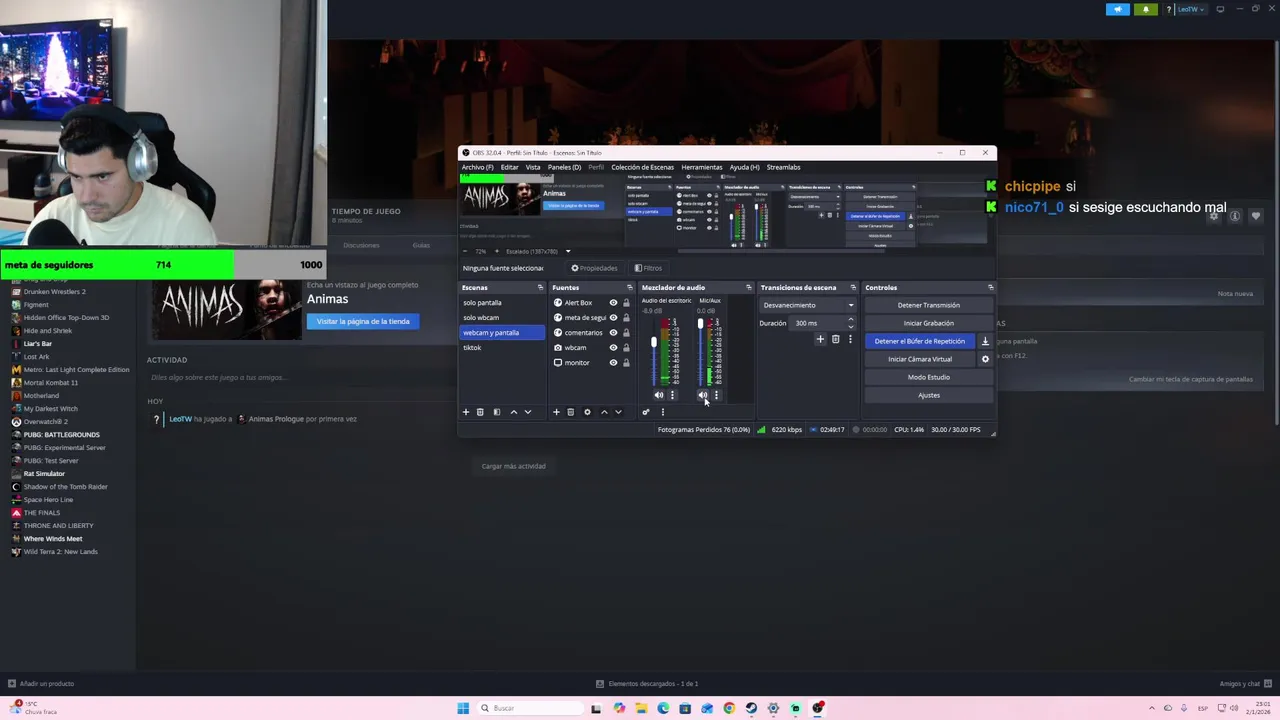The image size is (1280, 720).
Task: Open Vista menu in OBS
Action: pos(533,167)
